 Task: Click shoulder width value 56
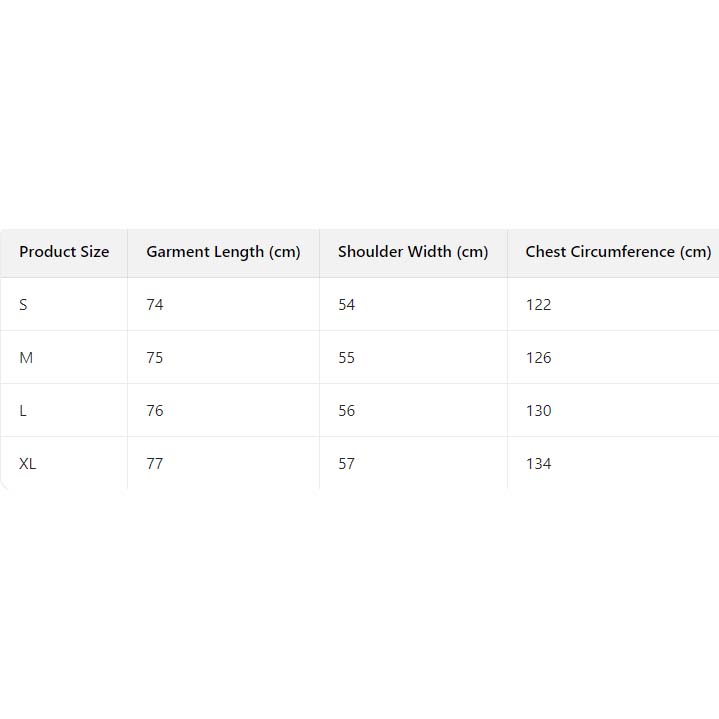coord(347,411)
